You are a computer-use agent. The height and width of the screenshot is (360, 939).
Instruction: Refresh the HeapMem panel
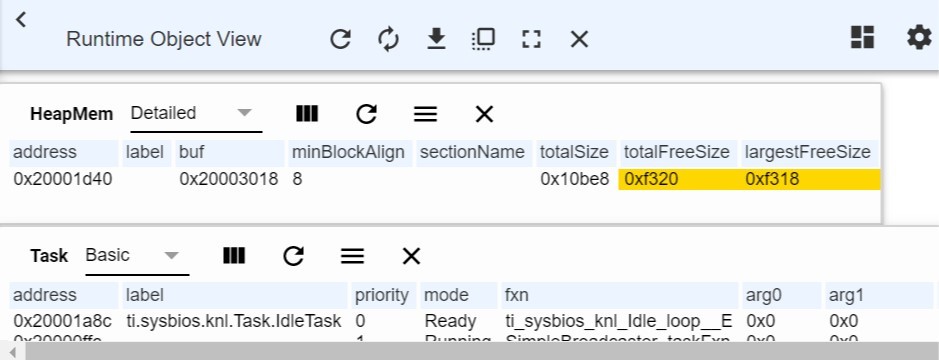pos(366,113)
